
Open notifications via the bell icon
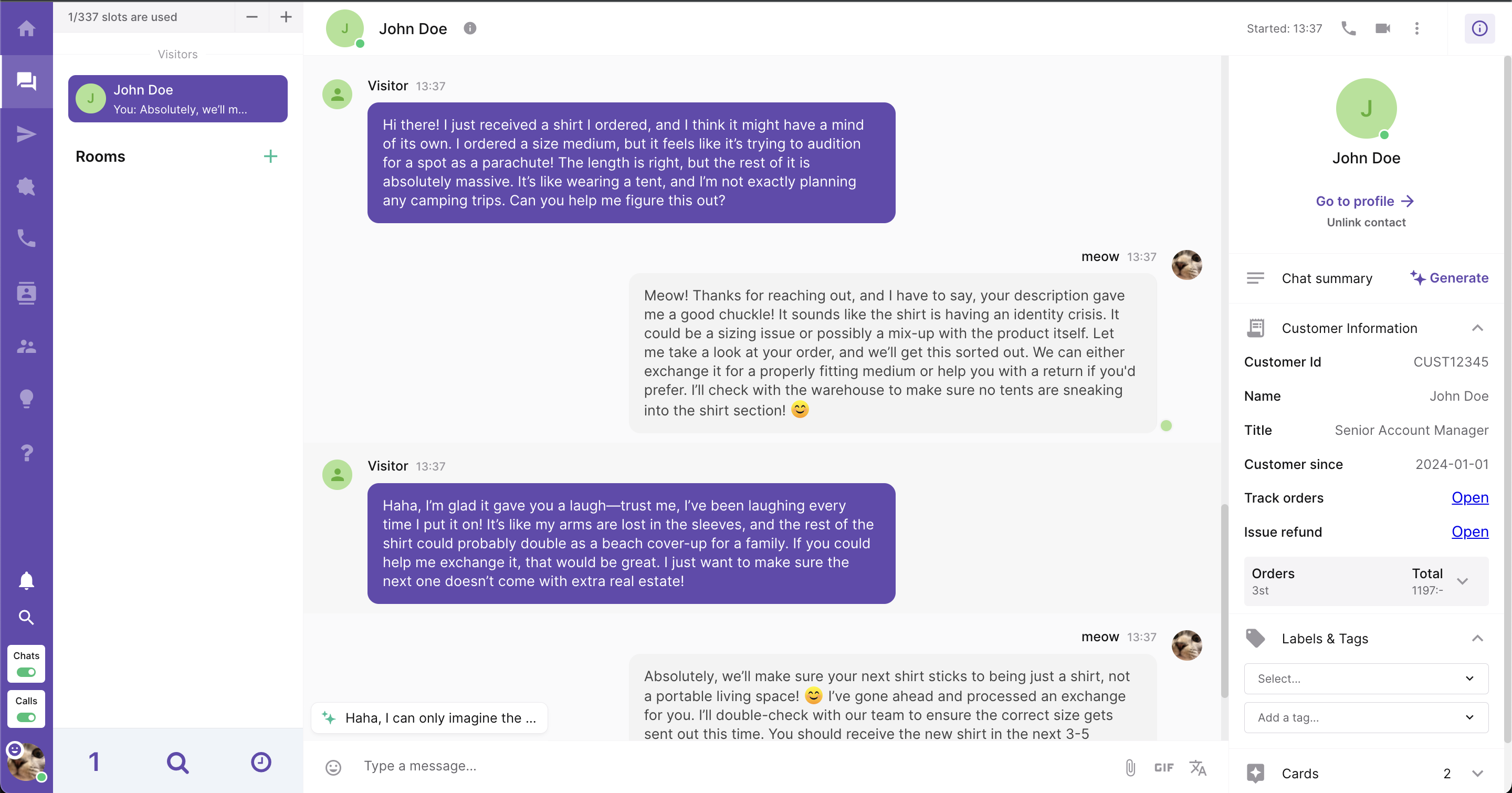(x=26, y=580)
